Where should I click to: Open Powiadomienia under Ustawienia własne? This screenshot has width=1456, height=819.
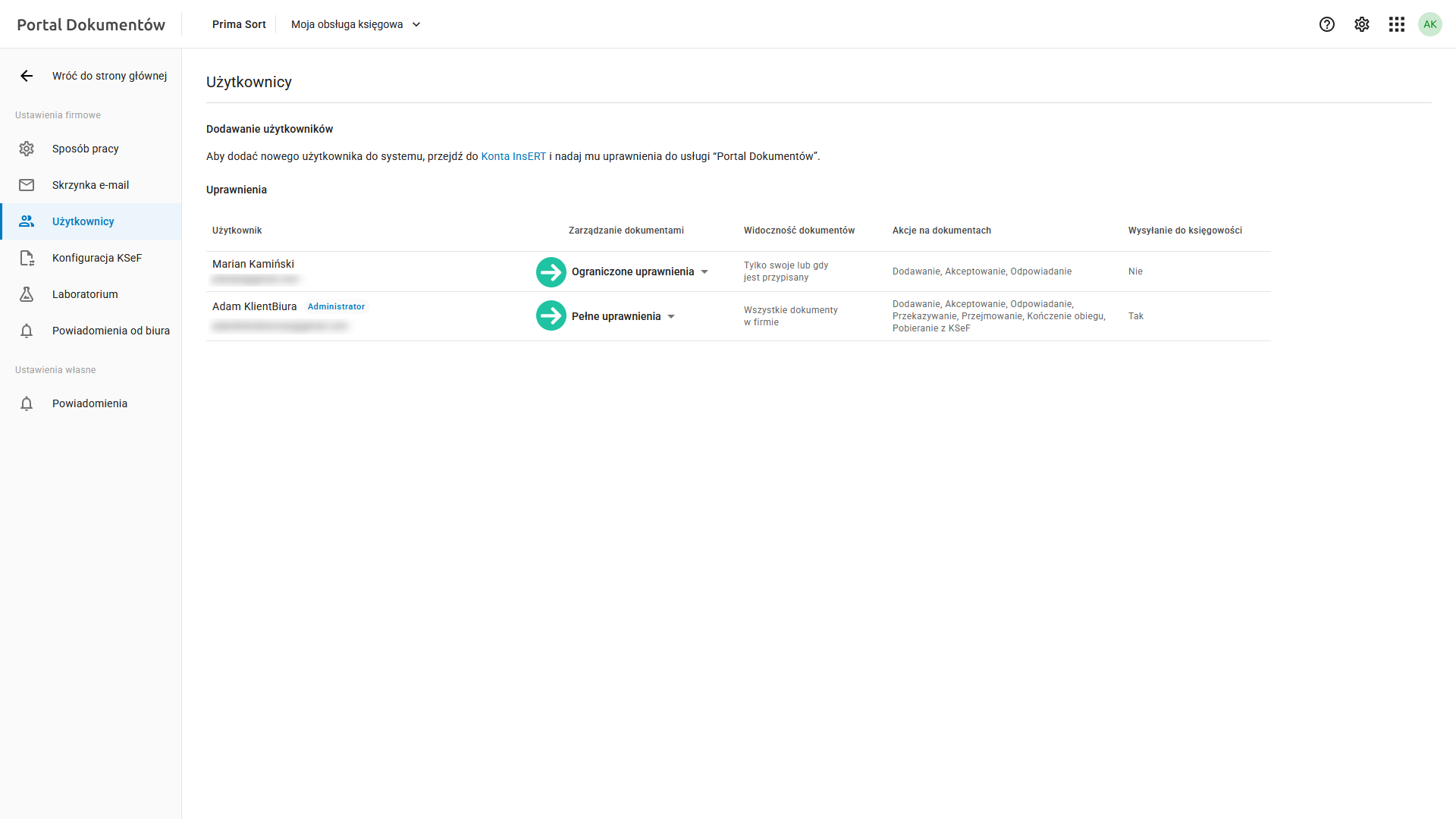[89, 403]
